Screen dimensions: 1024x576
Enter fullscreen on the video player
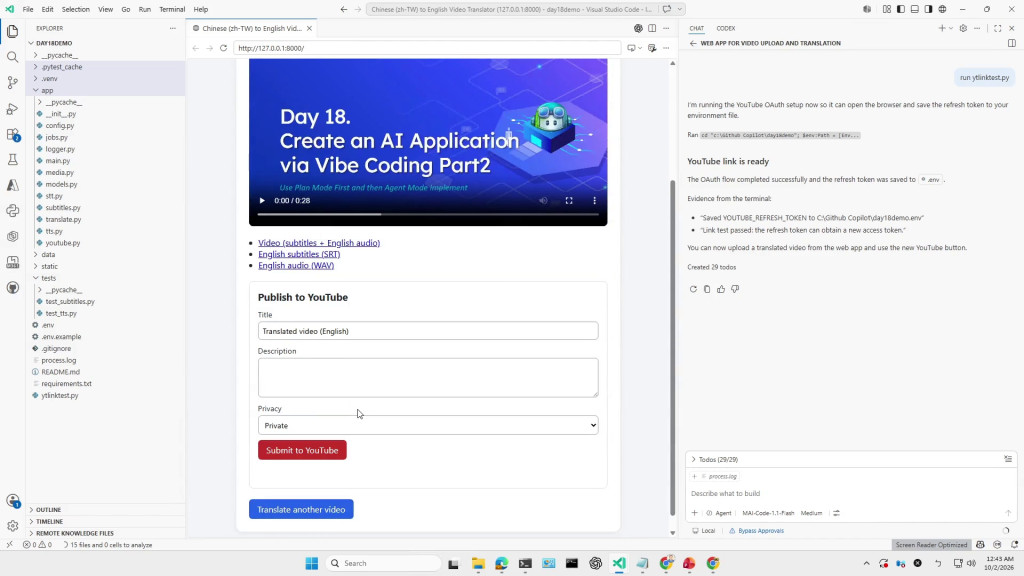pos(569,200)
